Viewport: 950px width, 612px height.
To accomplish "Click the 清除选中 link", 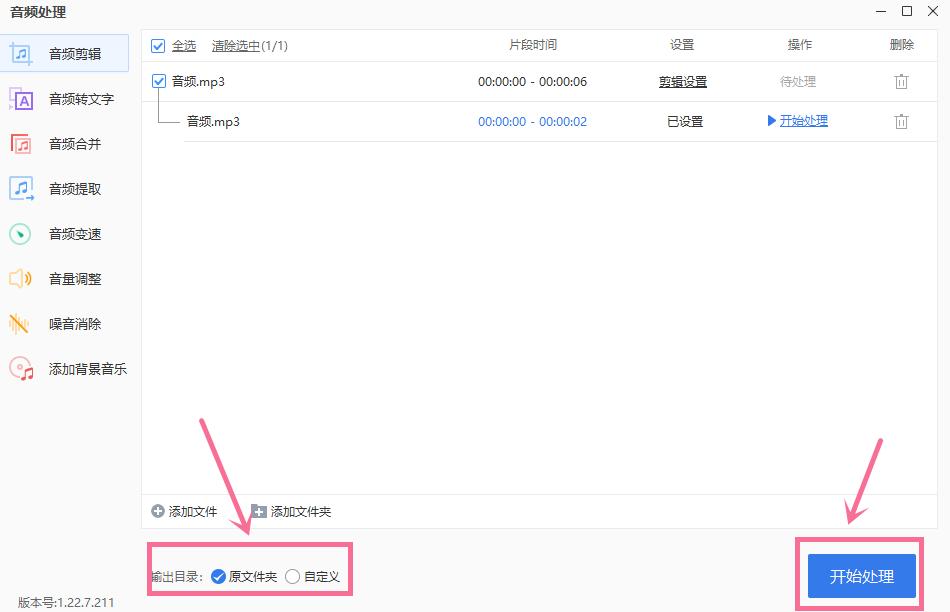I will [236, 46].
